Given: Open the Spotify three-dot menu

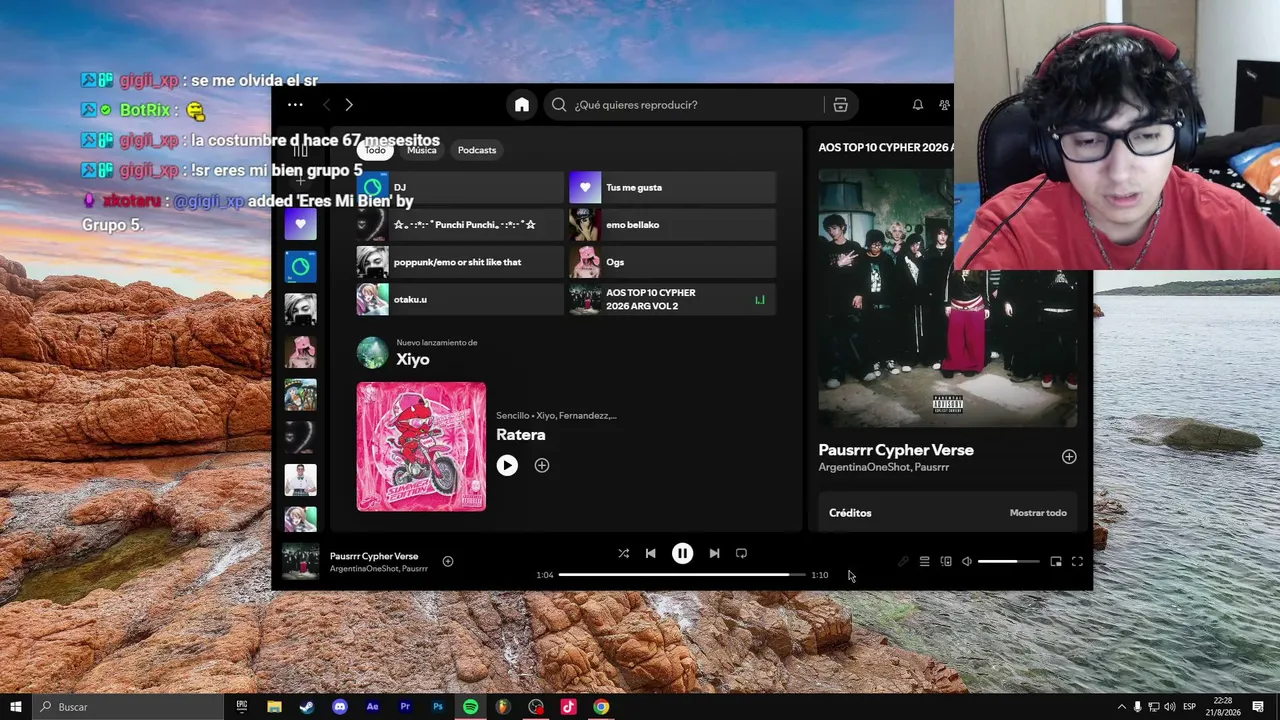Looking at the screenshot, I should point(295,105).
